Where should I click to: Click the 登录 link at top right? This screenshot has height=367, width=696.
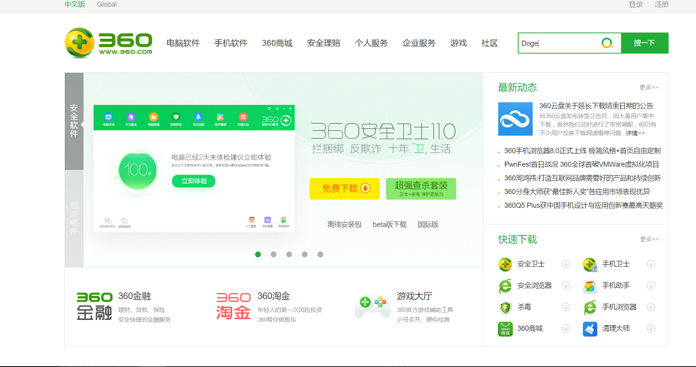point(636,4)
